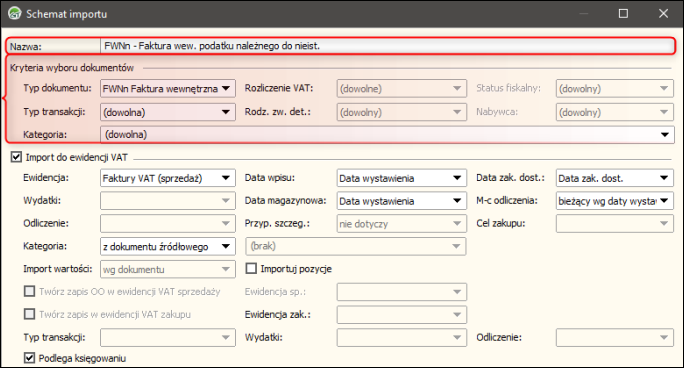The width and height of the screenshot is (684, 368).
Task: Expand the upper Typ transakcji criteria dropdown
Action: pyautogui.click(x=168, y=112)
